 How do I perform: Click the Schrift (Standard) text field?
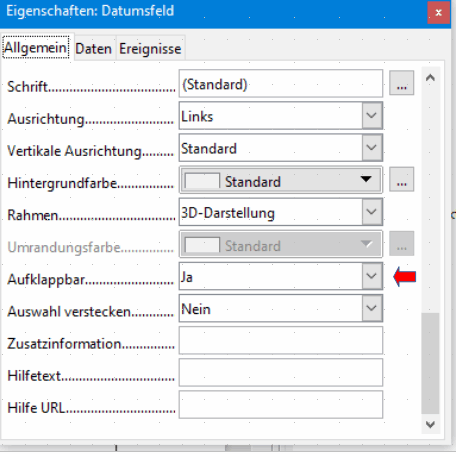(281, 83)
